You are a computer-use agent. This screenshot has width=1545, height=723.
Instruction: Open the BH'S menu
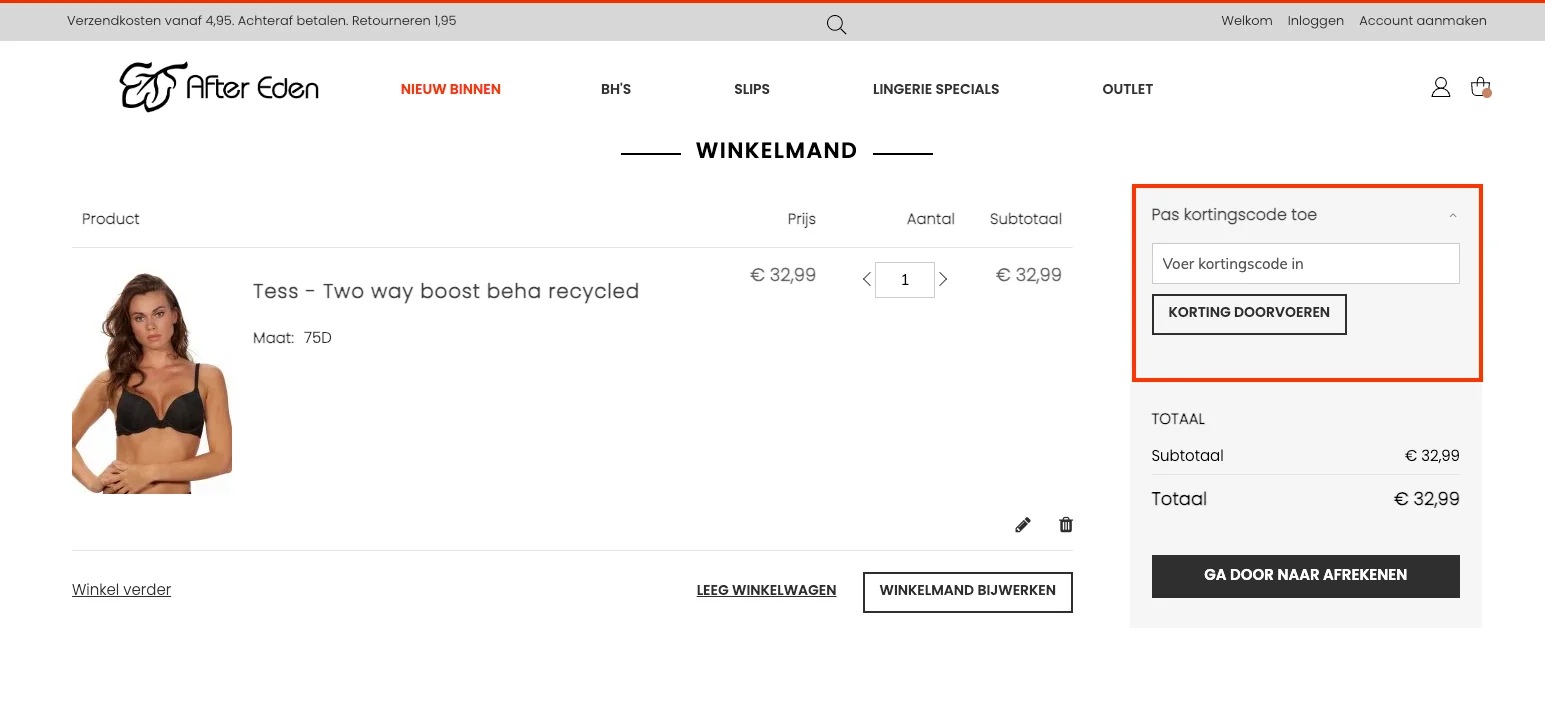pyautogui.click(x=616, y=89)
